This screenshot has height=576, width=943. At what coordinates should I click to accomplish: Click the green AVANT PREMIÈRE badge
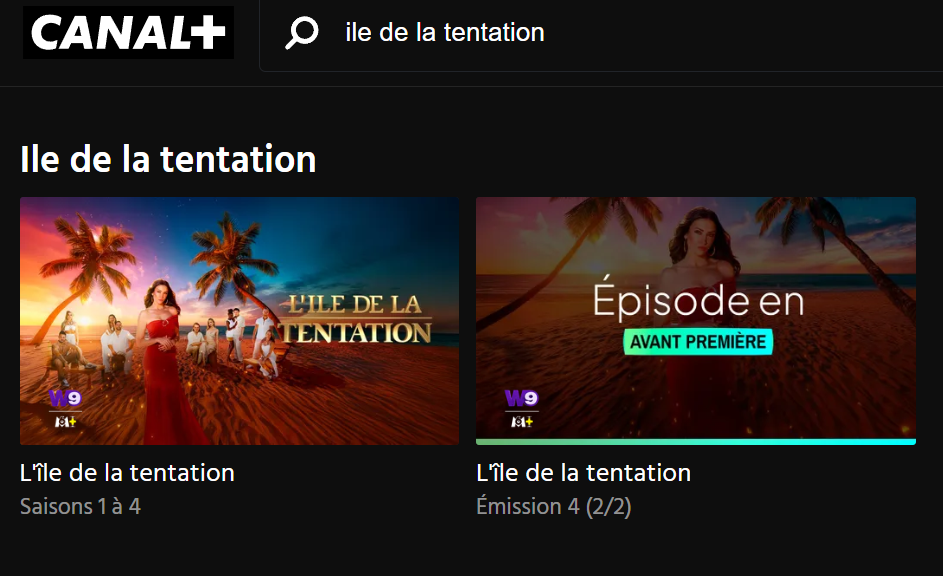pyautogui.click(x=698, y=342)
